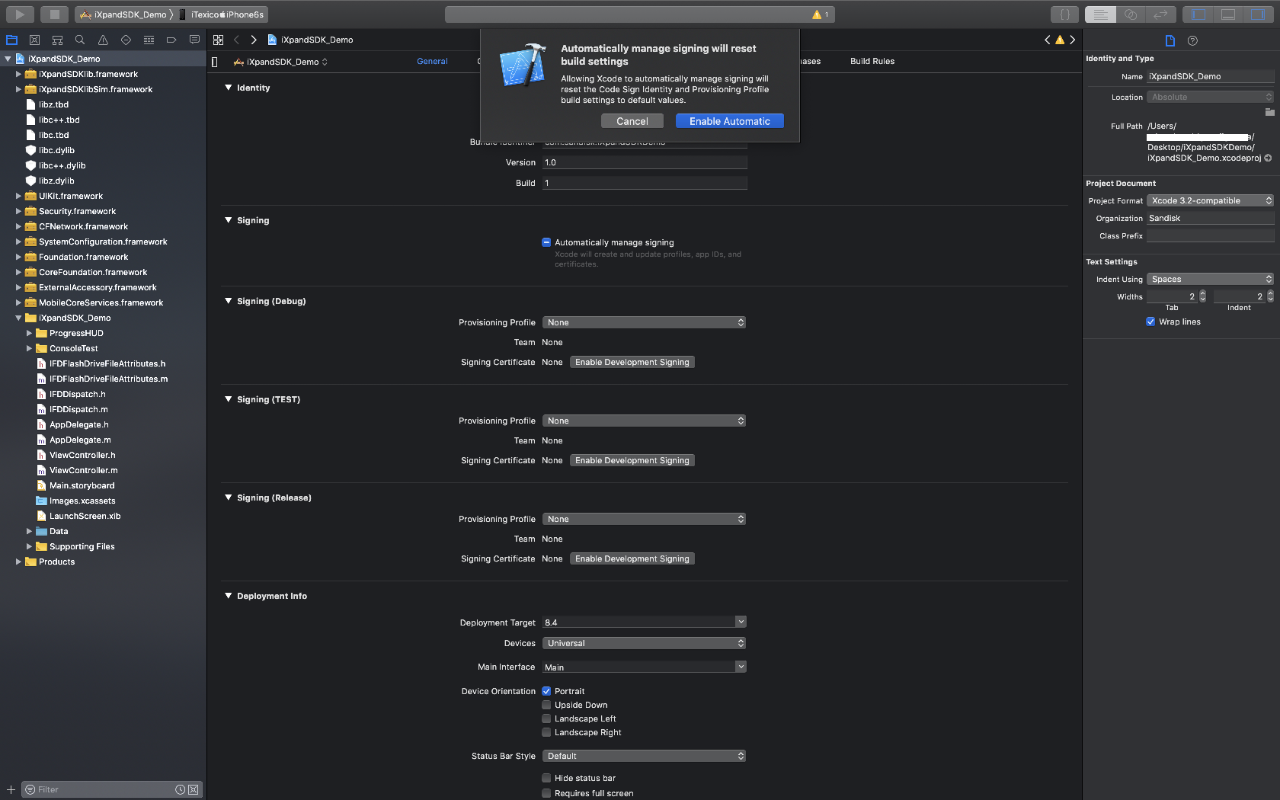Enable Upside Down orientation
This screenshot has width=1280, height=800.
point(547,705)
